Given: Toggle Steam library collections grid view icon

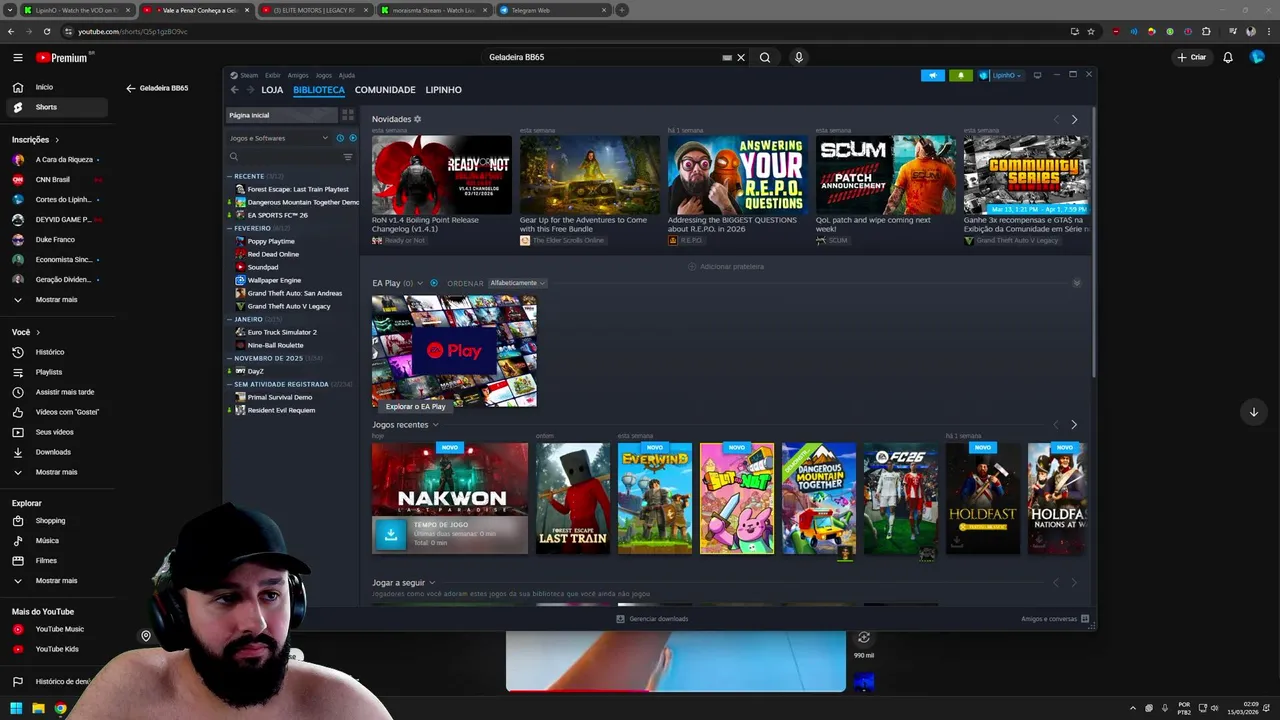Looking at the screenshot, I should point(348,115).
